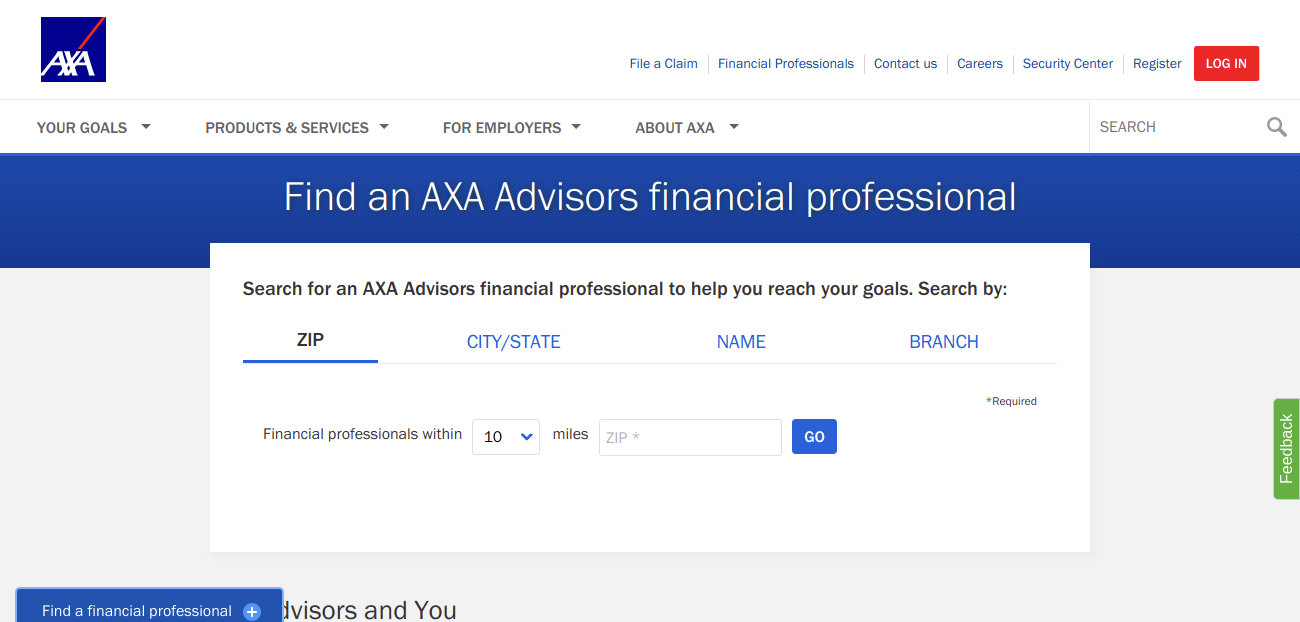Expand the About AXA menu
The width and height of the screenshot is (1300, 622).
687,127
